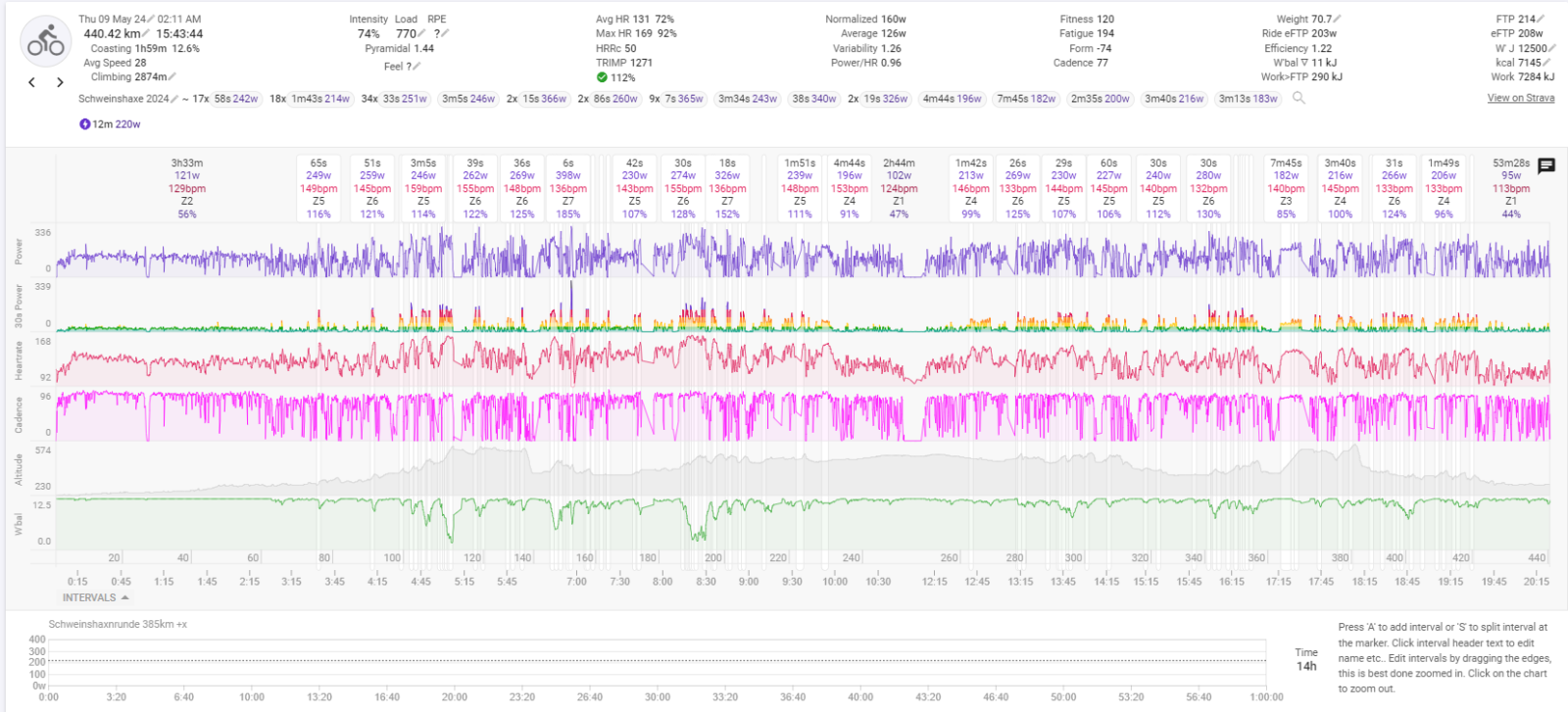Open the 3h33m 121w interval header
Image resolution: width=1568 pixels, height=712 pixels.
187,188
